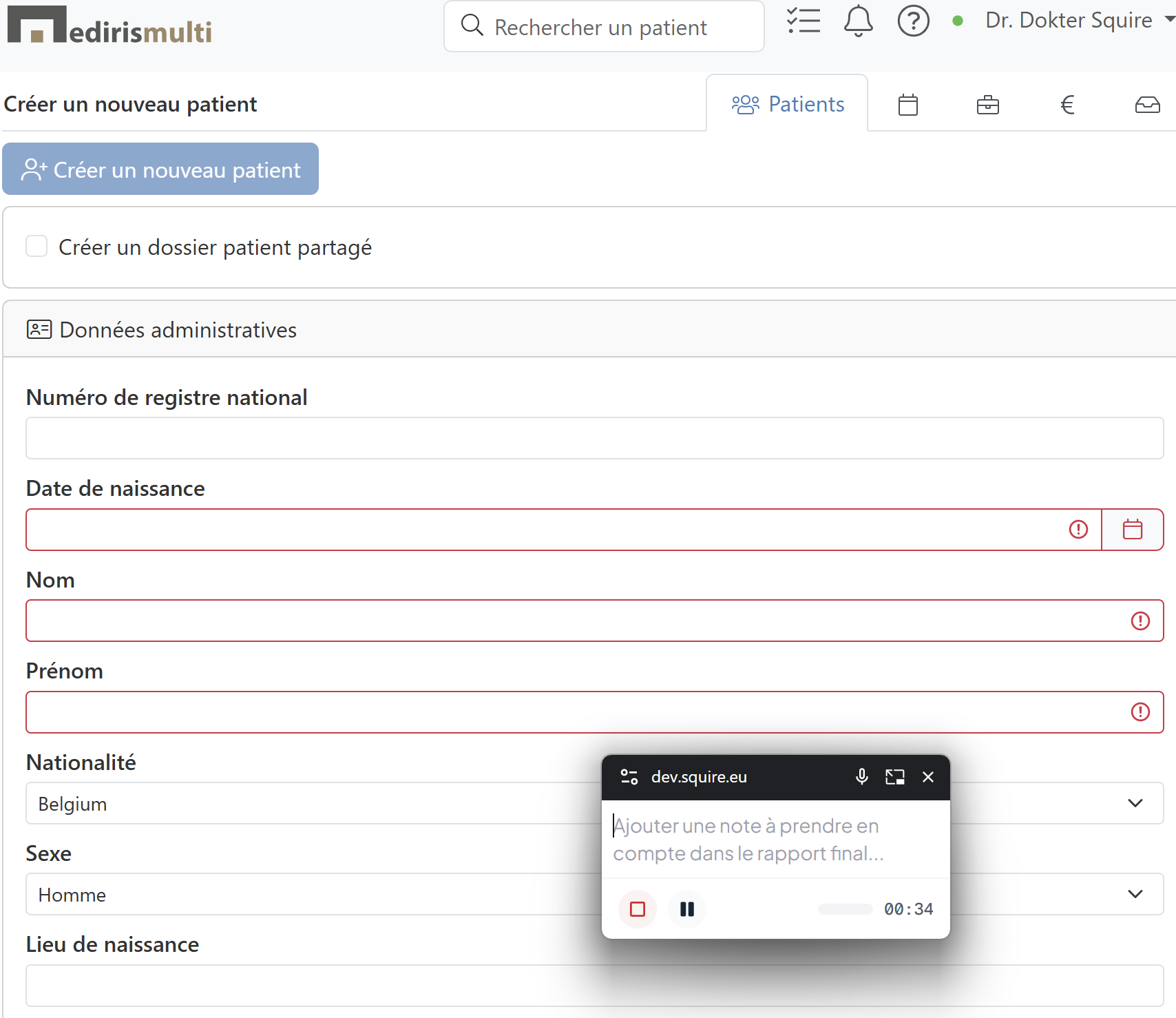Expand the Sexe dropdown
1176x1018 pixels.
[1135, 894]
